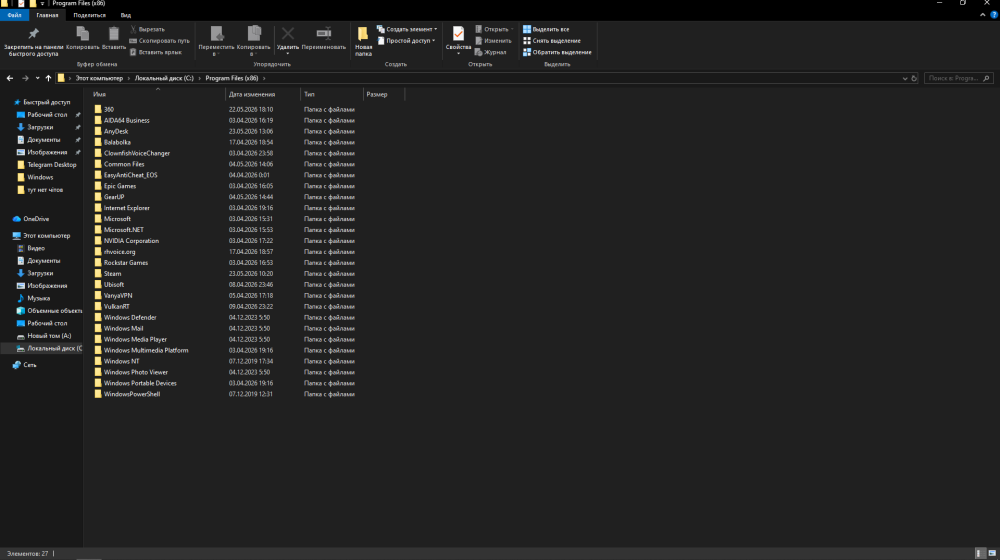
Task: Select the AIDA64 Business folder
Action: (x=127, y=121)
